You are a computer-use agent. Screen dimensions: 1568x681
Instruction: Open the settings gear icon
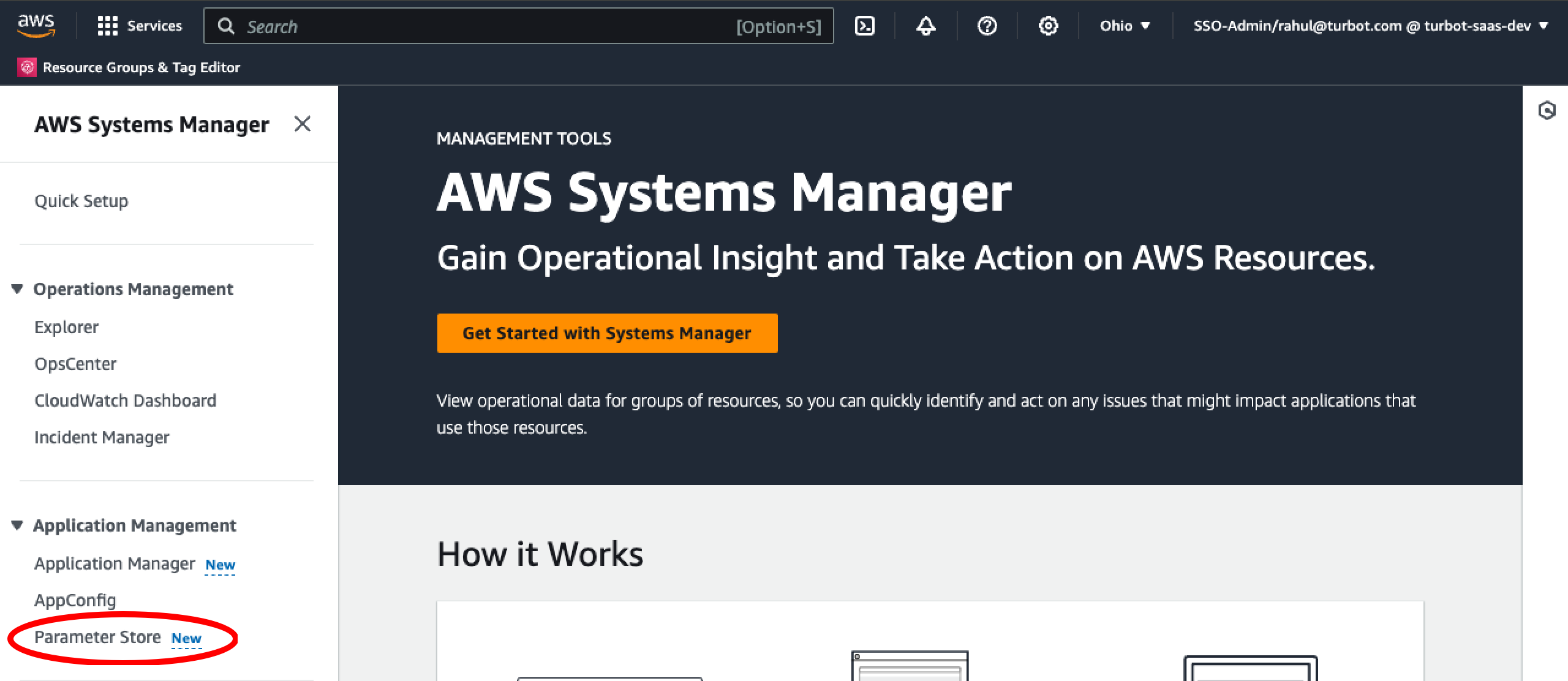pyautogui.click(x=1048, y=26)
